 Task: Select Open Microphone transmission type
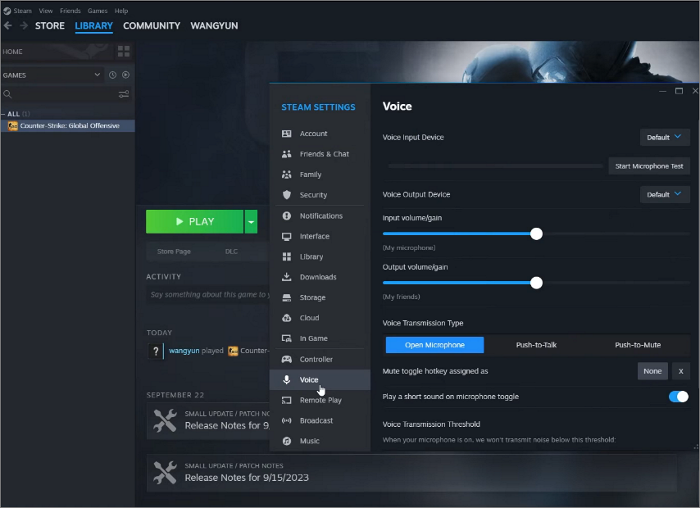(434, 345)
